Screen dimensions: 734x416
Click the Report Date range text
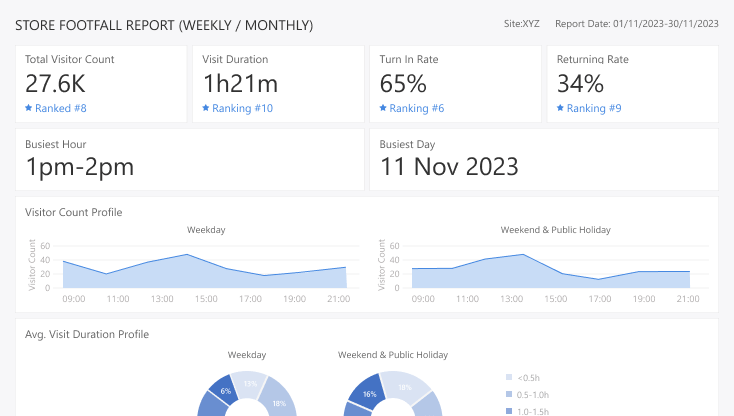point(637,24)
